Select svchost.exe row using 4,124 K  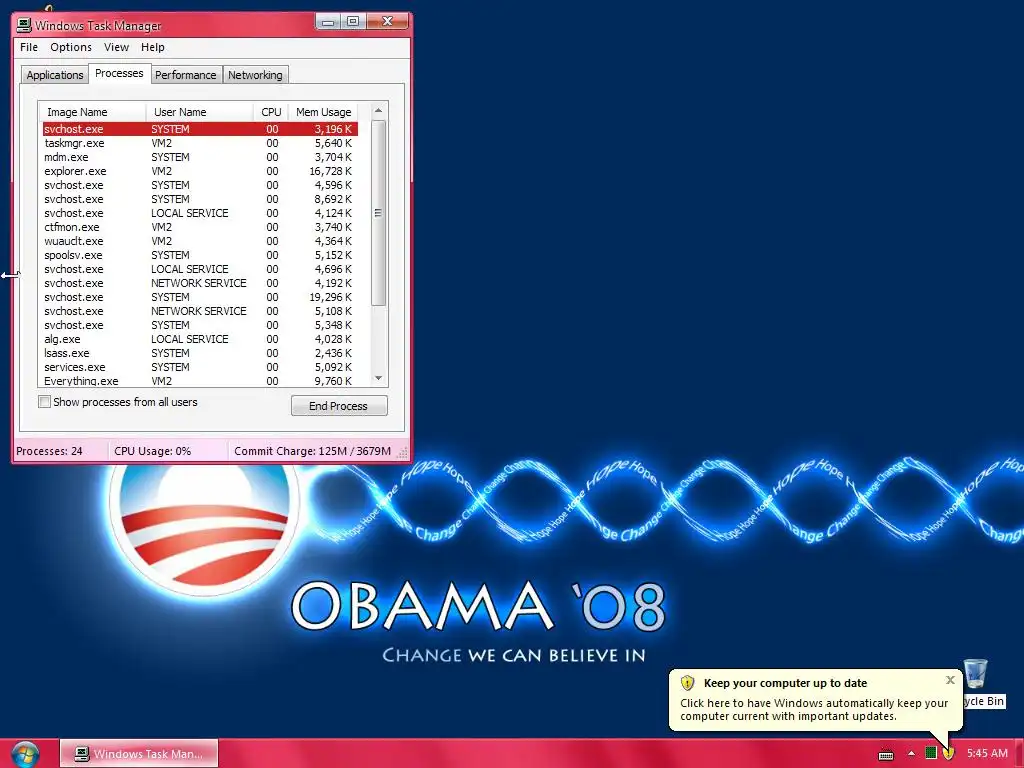tap(200, 213)
